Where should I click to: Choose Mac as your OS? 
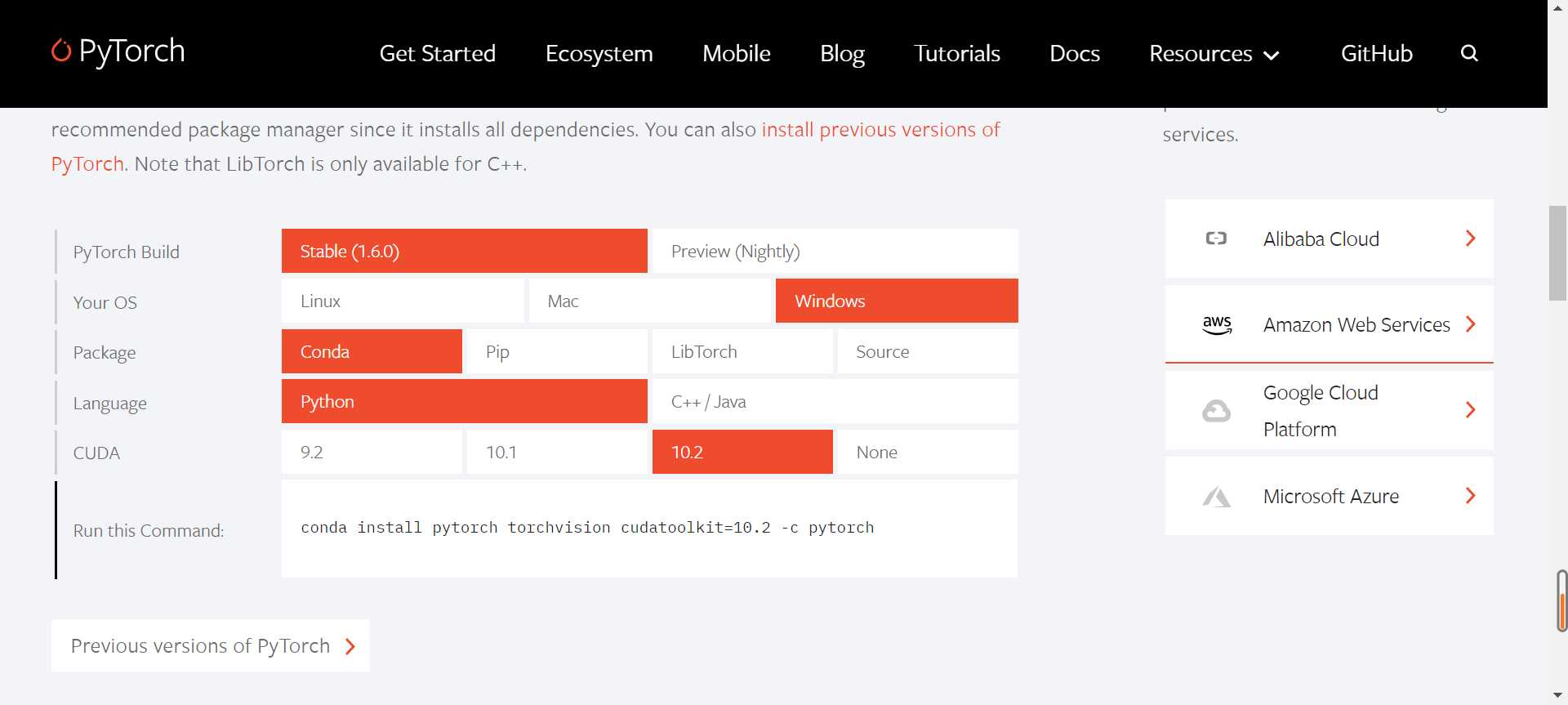(x=650, y=301)
